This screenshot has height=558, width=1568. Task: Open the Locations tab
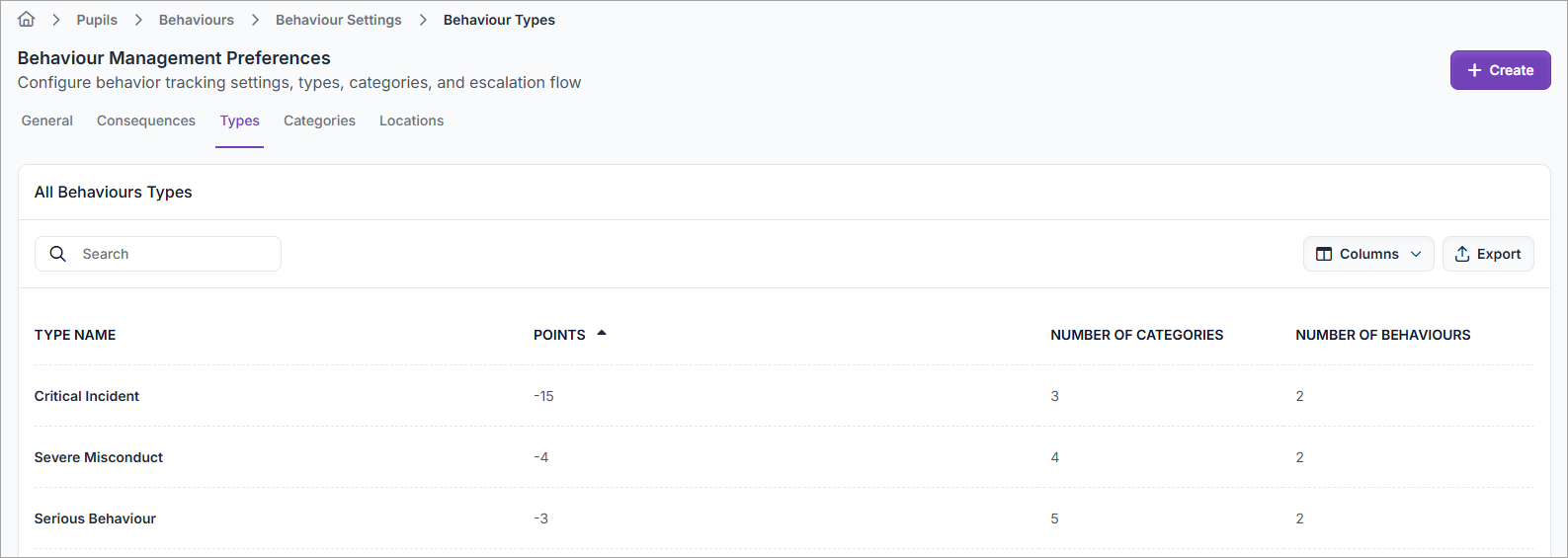pos(411,120)
